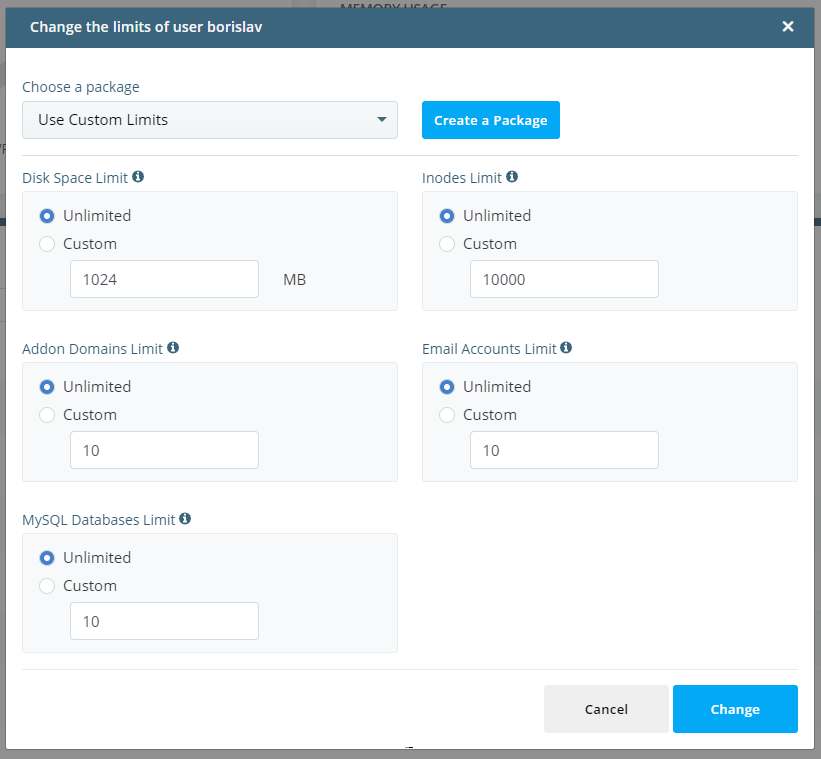Click the Create a Package button

pos(490,119)
